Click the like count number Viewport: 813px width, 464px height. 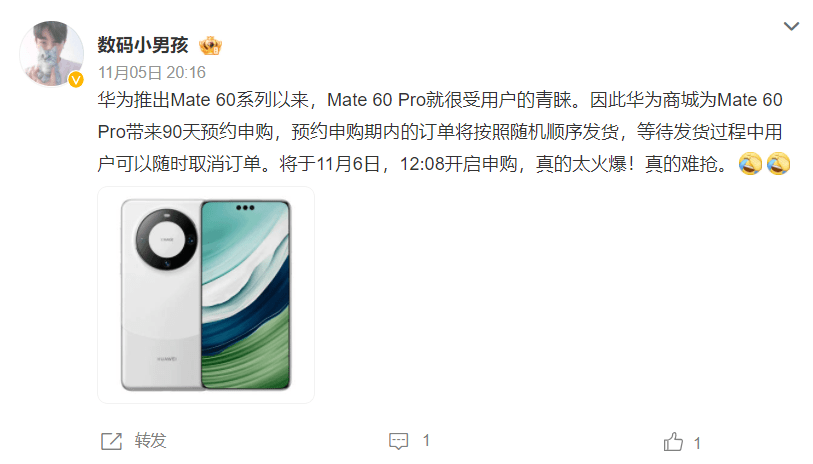[x=697, y=443]
